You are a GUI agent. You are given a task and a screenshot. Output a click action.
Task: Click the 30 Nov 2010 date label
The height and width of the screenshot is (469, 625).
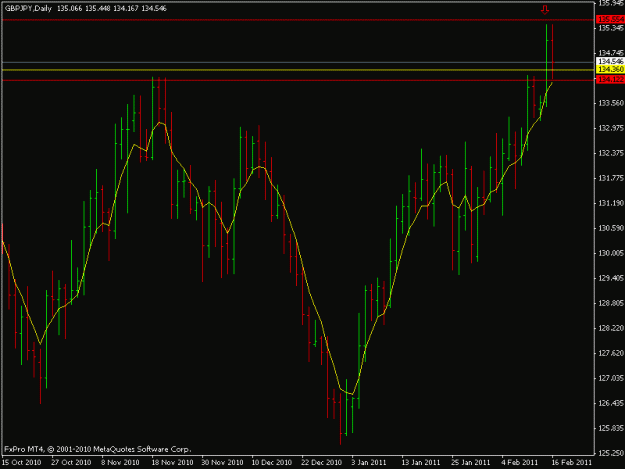(222, 463)
